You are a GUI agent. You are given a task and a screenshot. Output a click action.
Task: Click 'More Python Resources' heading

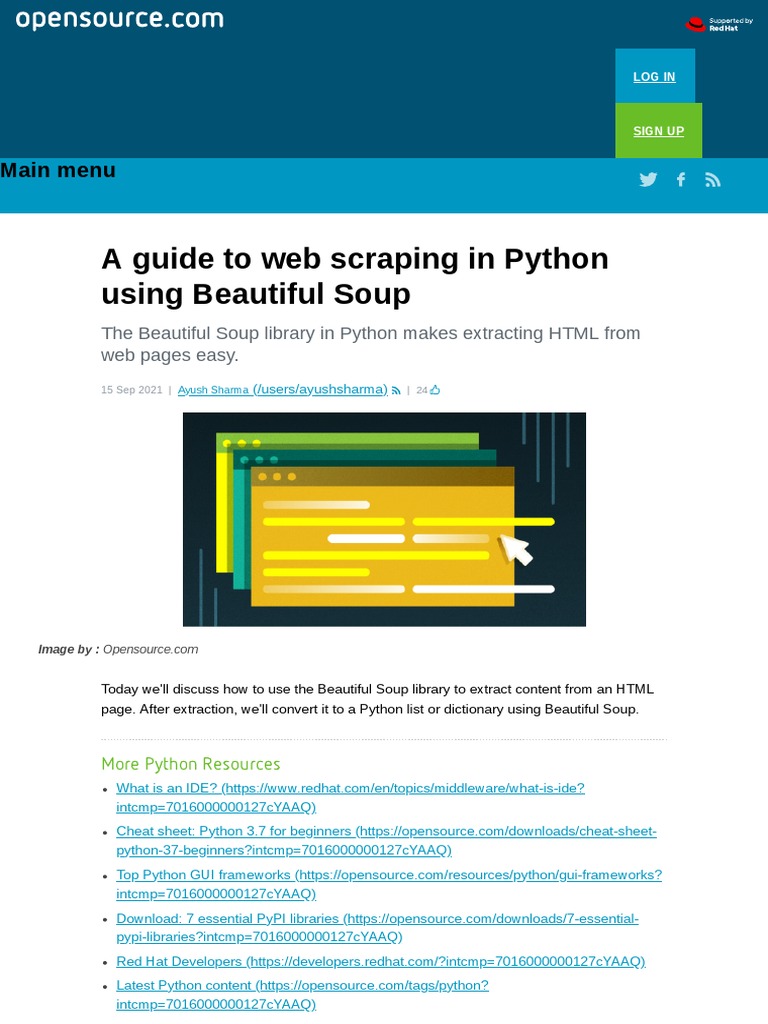191,763
